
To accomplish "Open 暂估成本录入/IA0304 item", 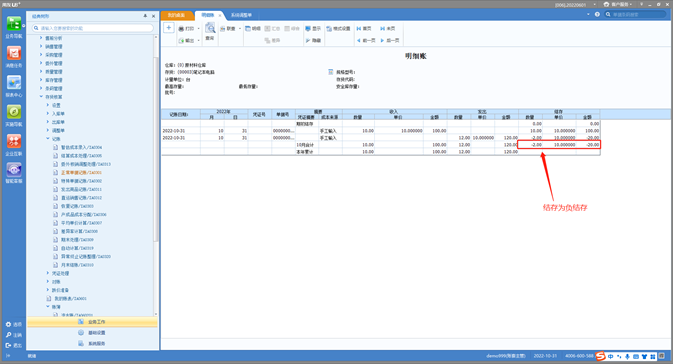I will click(81, 147).
